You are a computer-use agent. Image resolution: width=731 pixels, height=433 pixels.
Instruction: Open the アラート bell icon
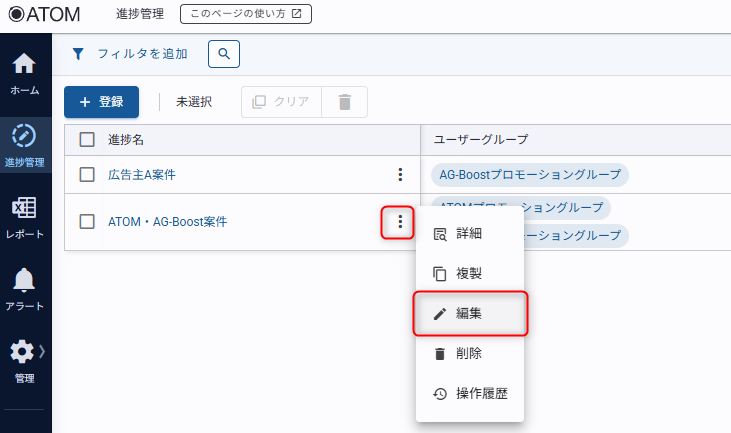pyautogui.click(x=25, y=287)
